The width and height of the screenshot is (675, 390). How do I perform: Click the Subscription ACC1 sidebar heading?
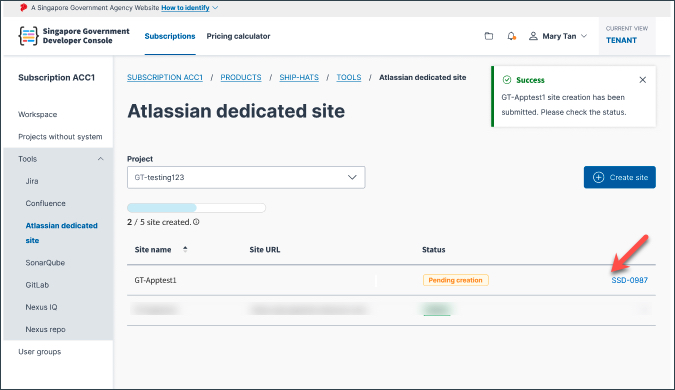coord(56,77)
